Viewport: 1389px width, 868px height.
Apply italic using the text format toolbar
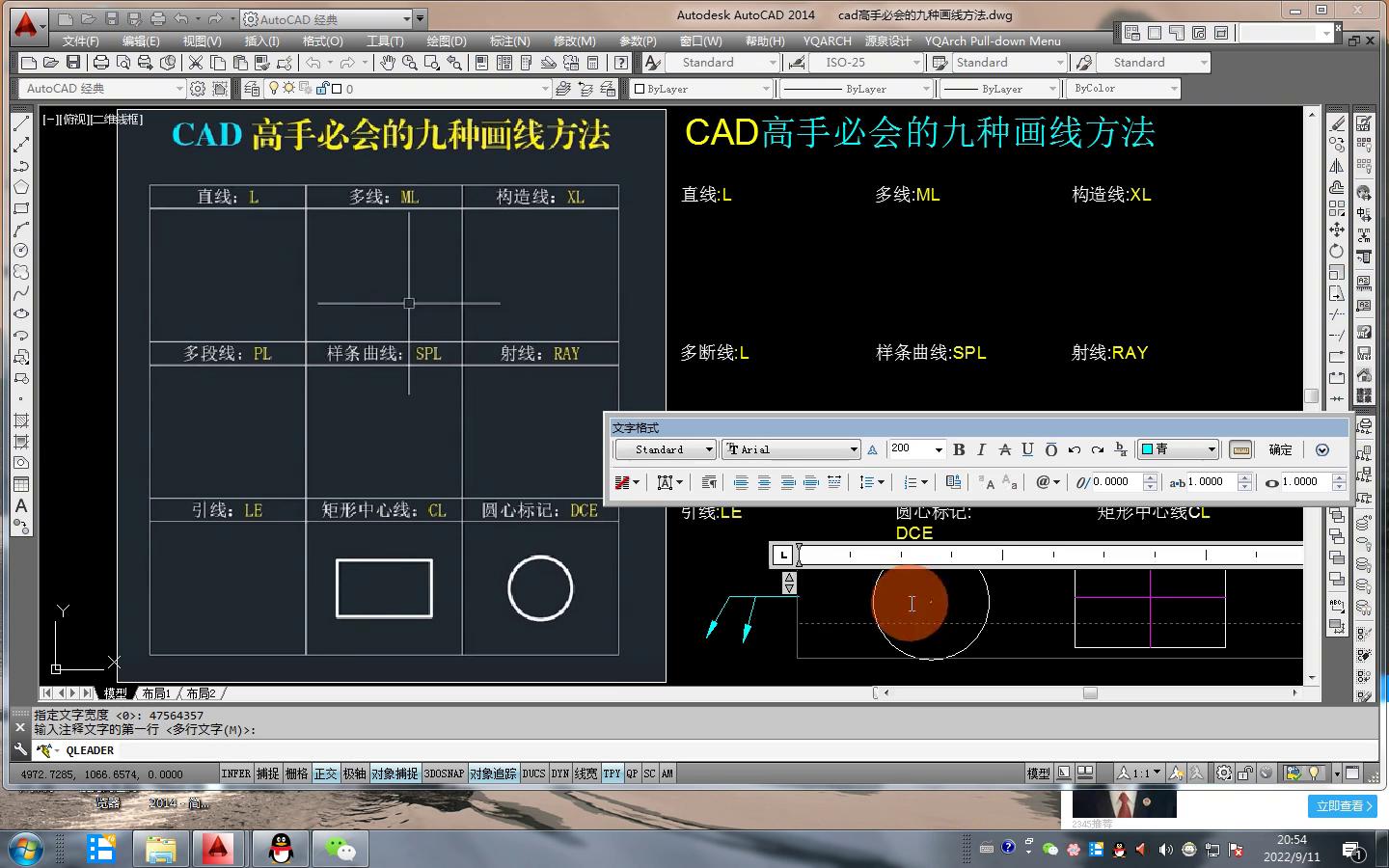coord(981,449)
